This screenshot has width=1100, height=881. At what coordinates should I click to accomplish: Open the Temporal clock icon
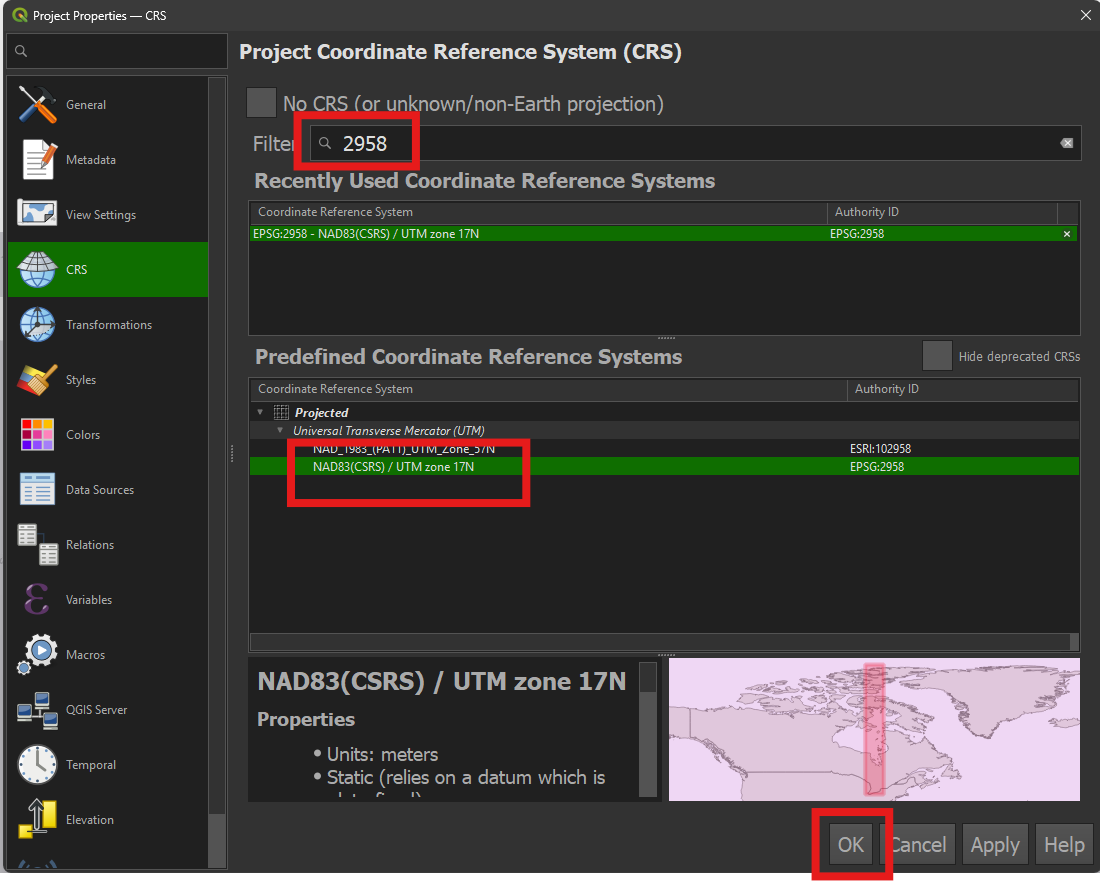[x=37, y=765]
